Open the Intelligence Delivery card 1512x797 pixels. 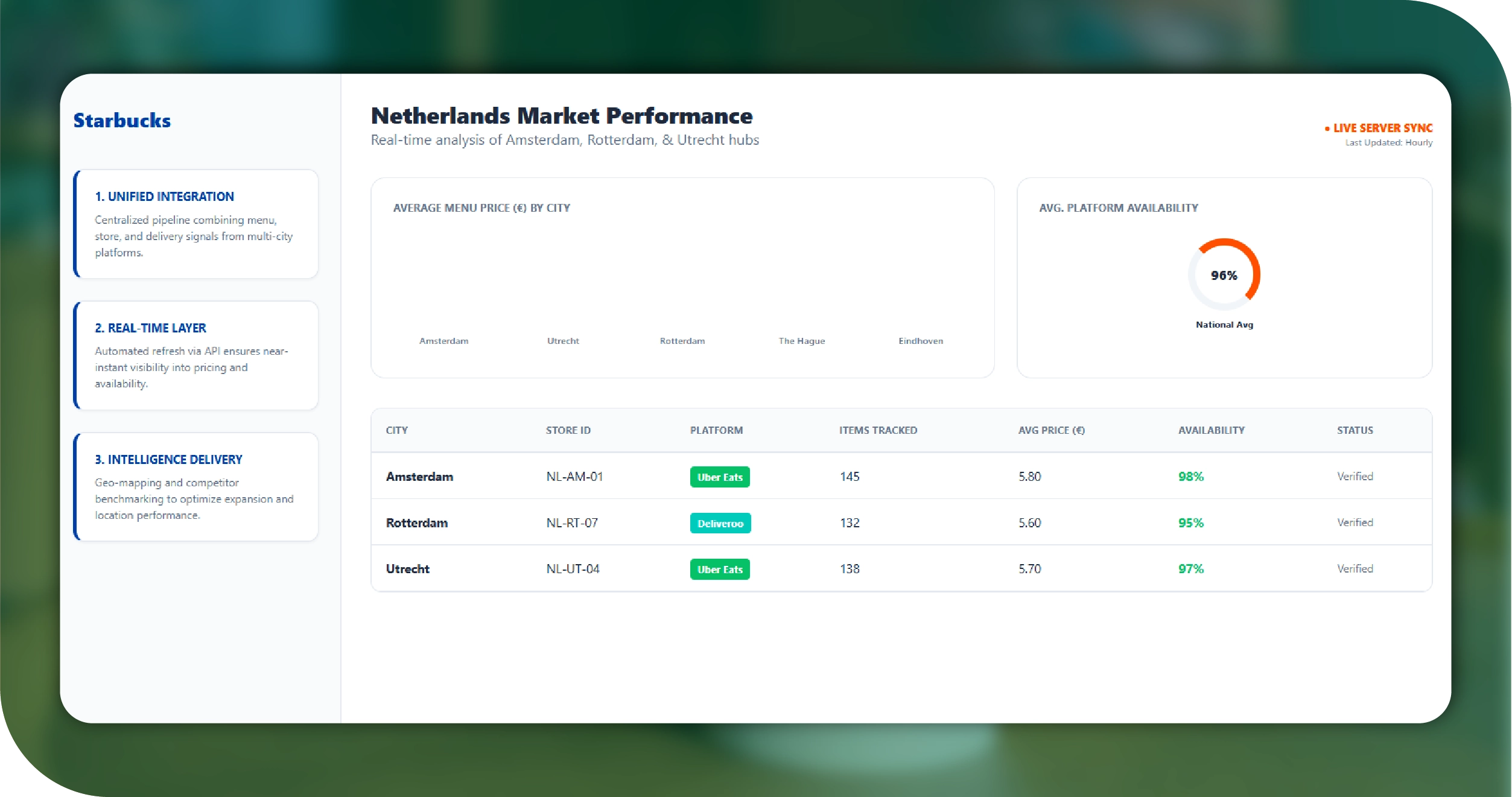click(x=195, y=487)
